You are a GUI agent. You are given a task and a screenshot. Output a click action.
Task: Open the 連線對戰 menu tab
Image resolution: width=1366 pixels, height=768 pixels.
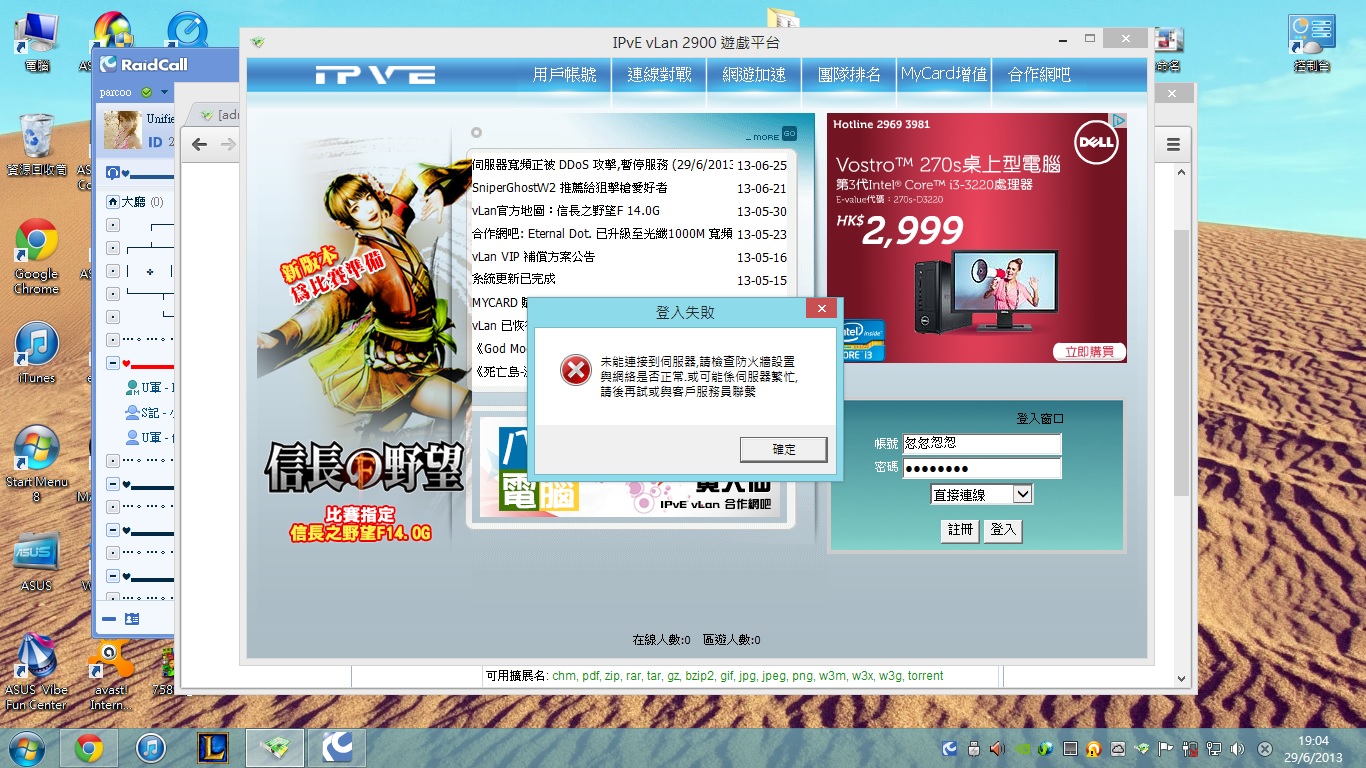(x=659, y=75)
